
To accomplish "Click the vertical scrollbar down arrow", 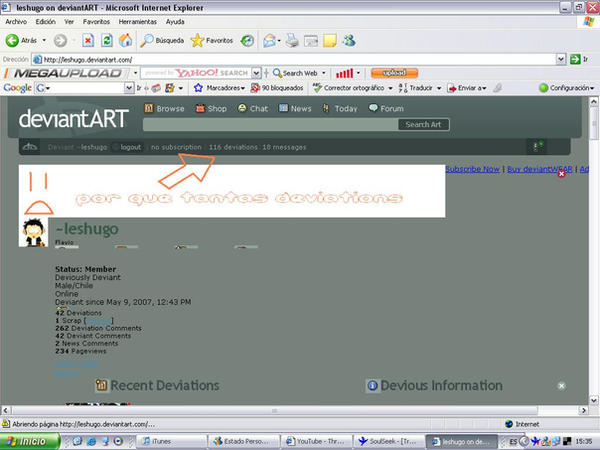I will (593, 400).
